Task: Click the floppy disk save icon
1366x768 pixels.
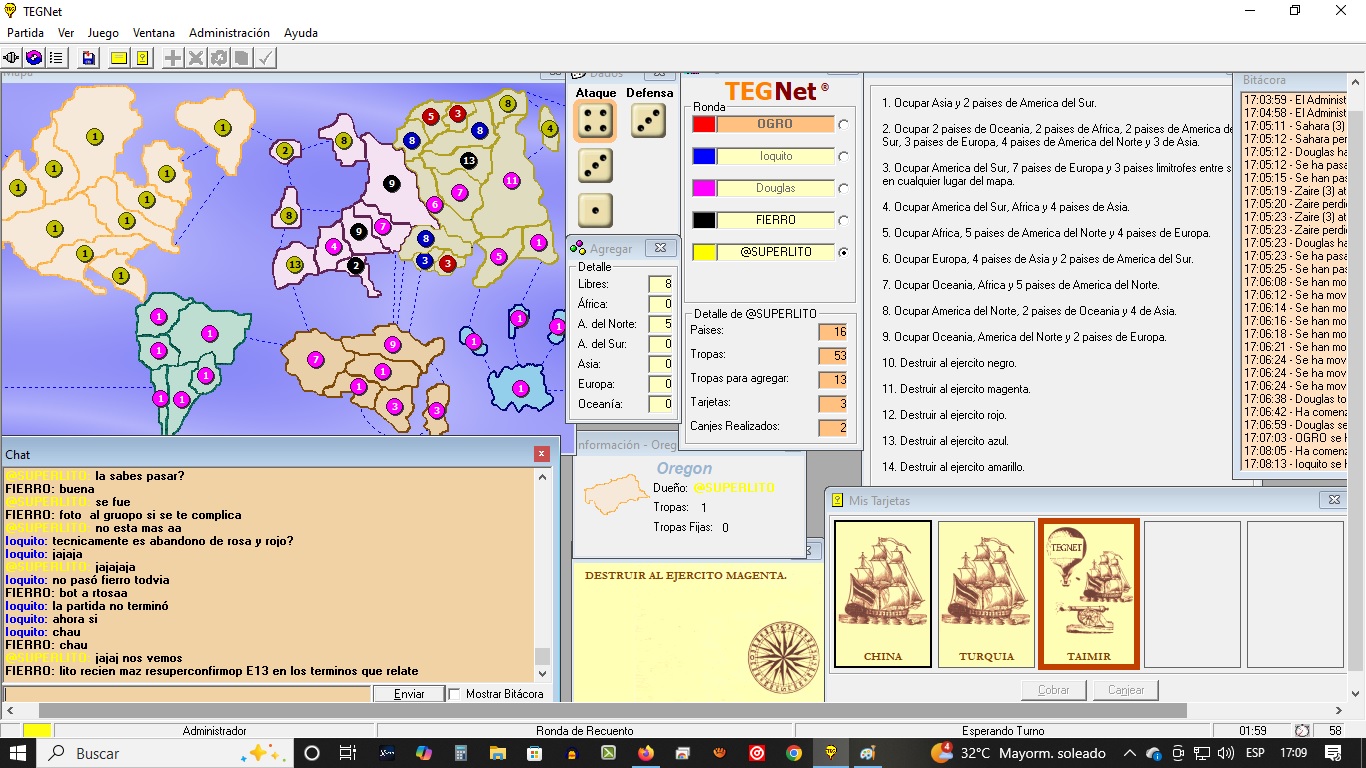Action: (89, 58)
